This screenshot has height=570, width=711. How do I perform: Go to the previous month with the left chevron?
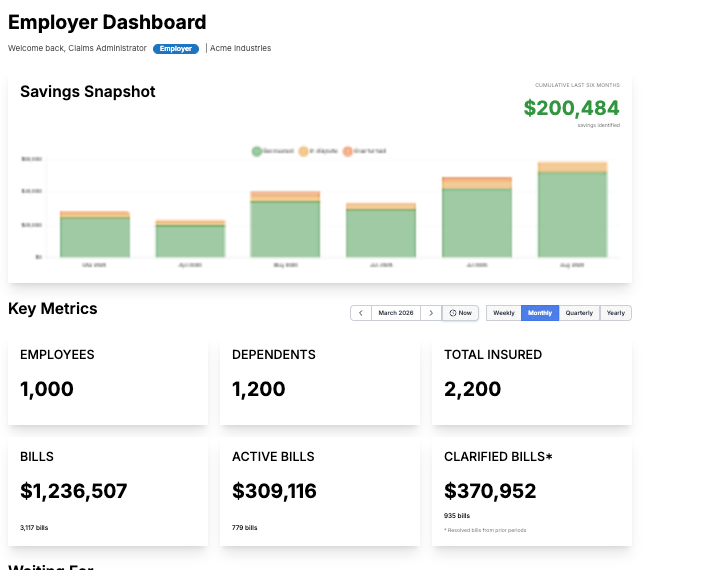[361, 313]
